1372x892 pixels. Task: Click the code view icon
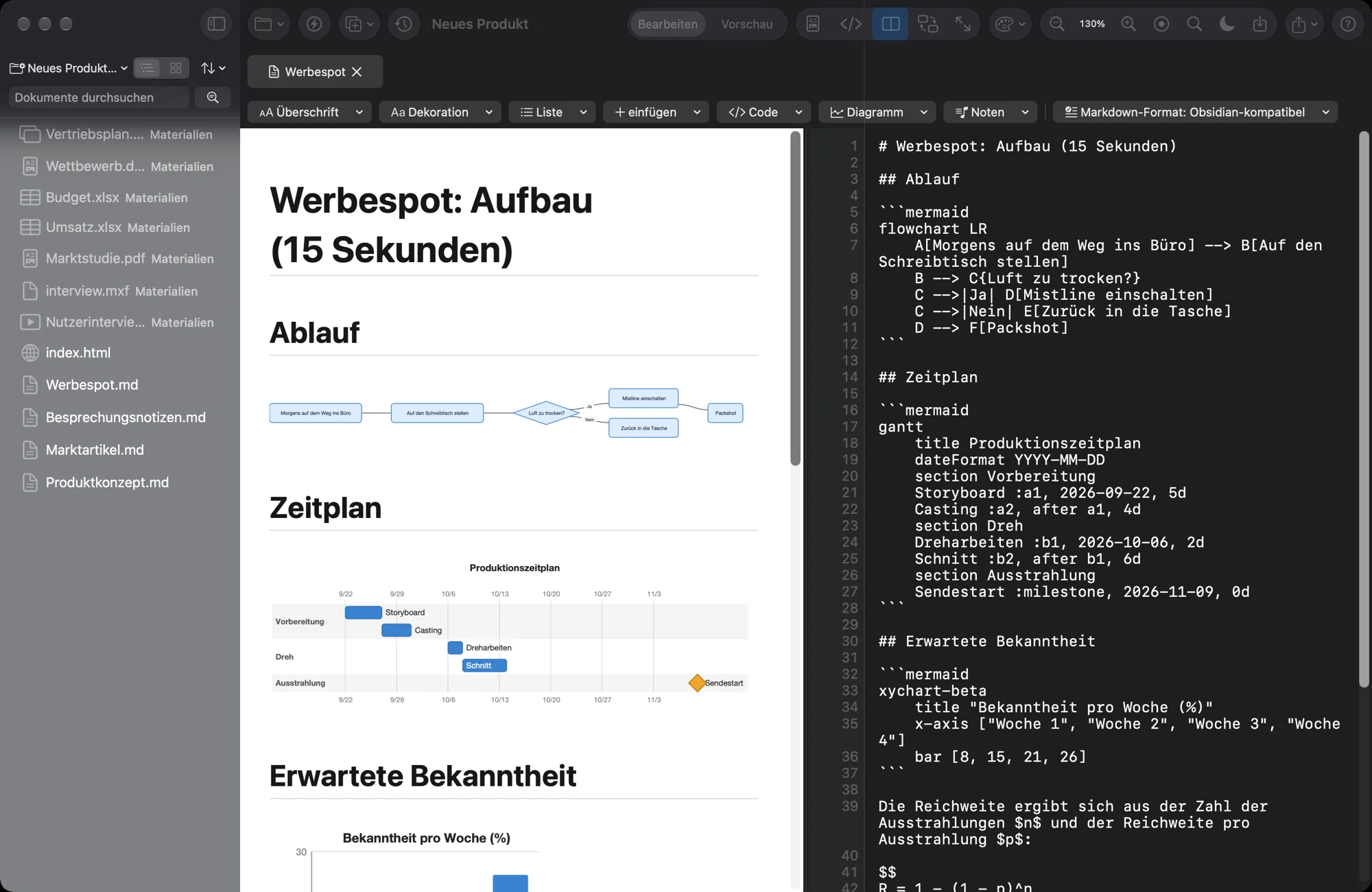coord(851,24)
